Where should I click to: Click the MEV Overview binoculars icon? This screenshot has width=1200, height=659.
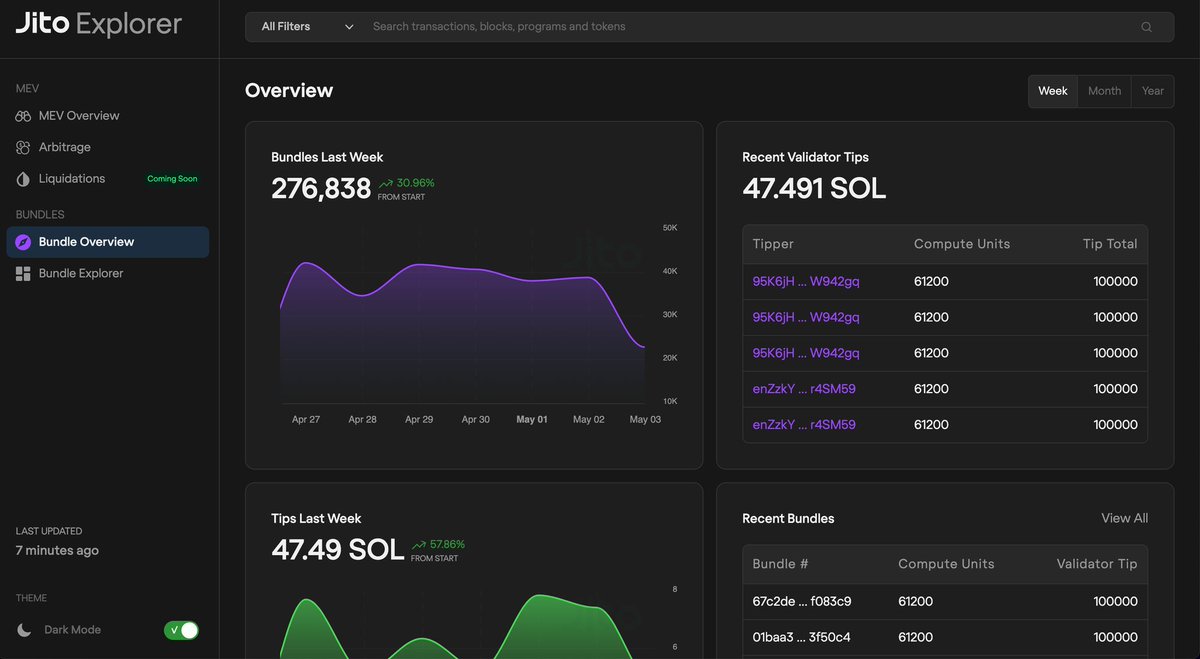(x=23, y=116)
